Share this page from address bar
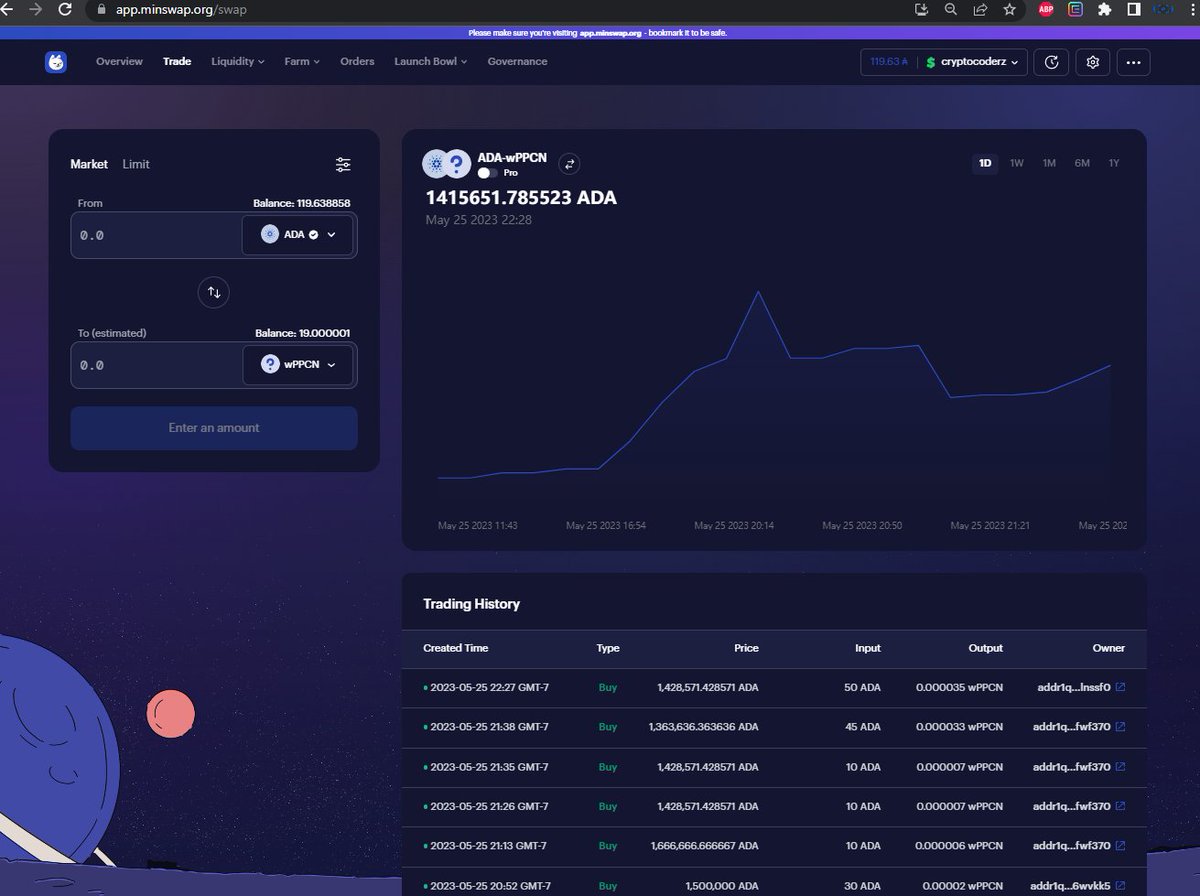 point(980,10)
